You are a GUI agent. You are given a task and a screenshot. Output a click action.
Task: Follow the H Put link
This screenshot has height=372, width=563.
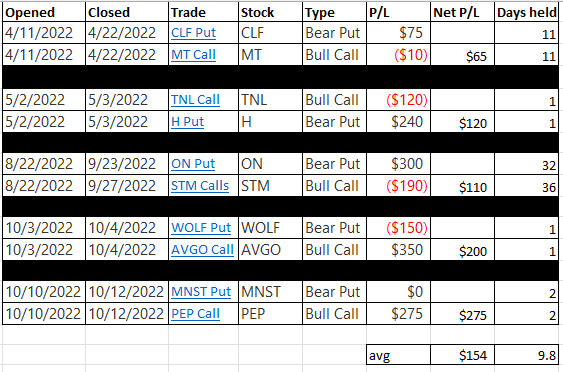tap(187, 122)
